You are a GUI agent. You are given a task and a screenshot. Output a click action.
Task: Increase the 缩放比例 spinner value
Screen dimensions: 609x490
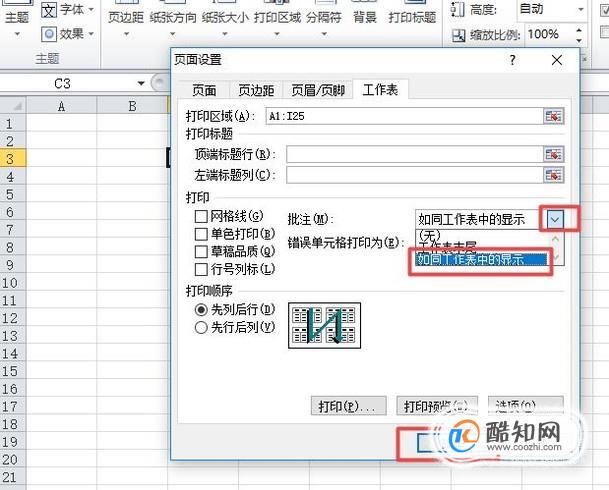click(x=579, y=30)
